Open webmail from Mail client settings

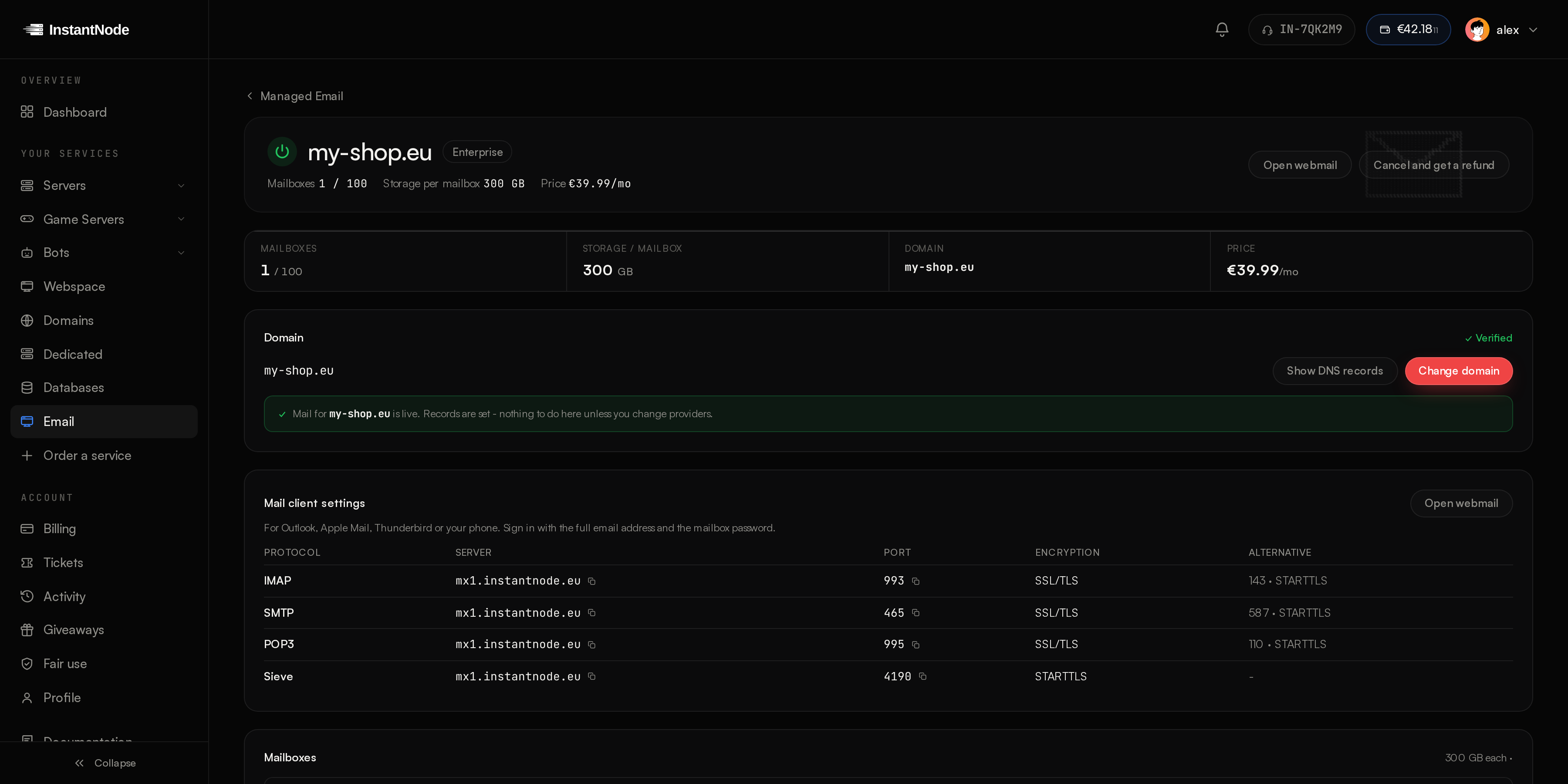[1461, 504]
